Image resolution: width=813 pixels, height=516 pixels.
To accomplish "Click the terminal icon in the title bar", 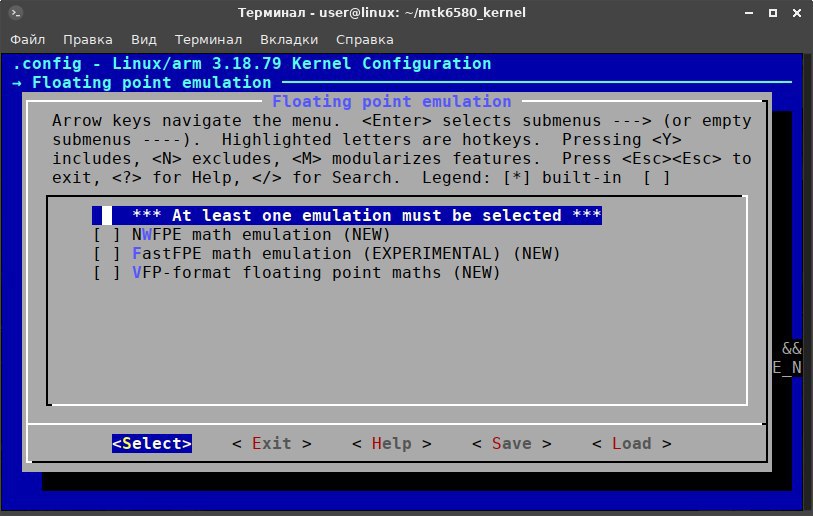I will point(16,13).
